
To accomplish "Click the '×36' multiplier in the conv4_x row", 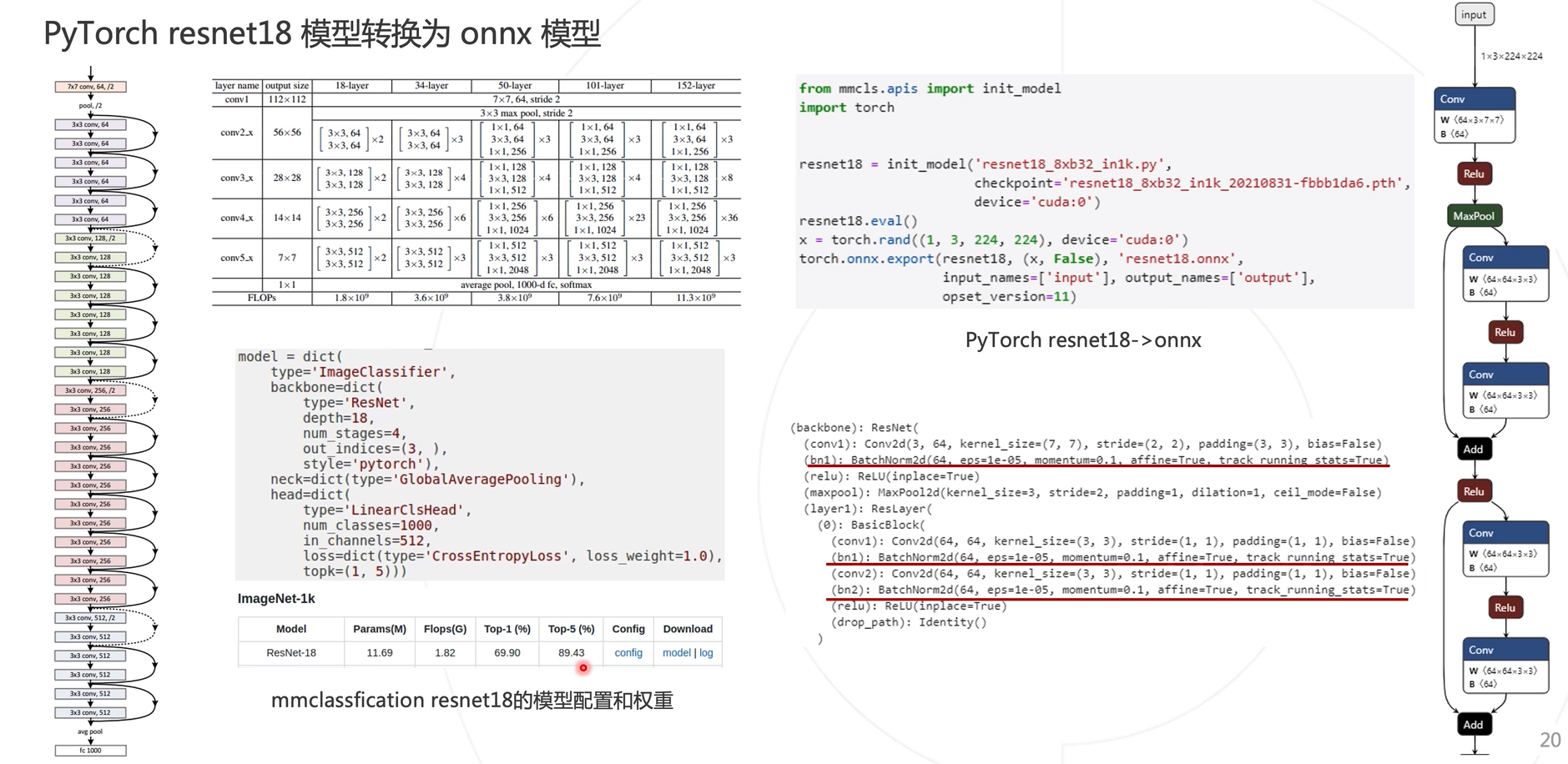I will (729, 218).
